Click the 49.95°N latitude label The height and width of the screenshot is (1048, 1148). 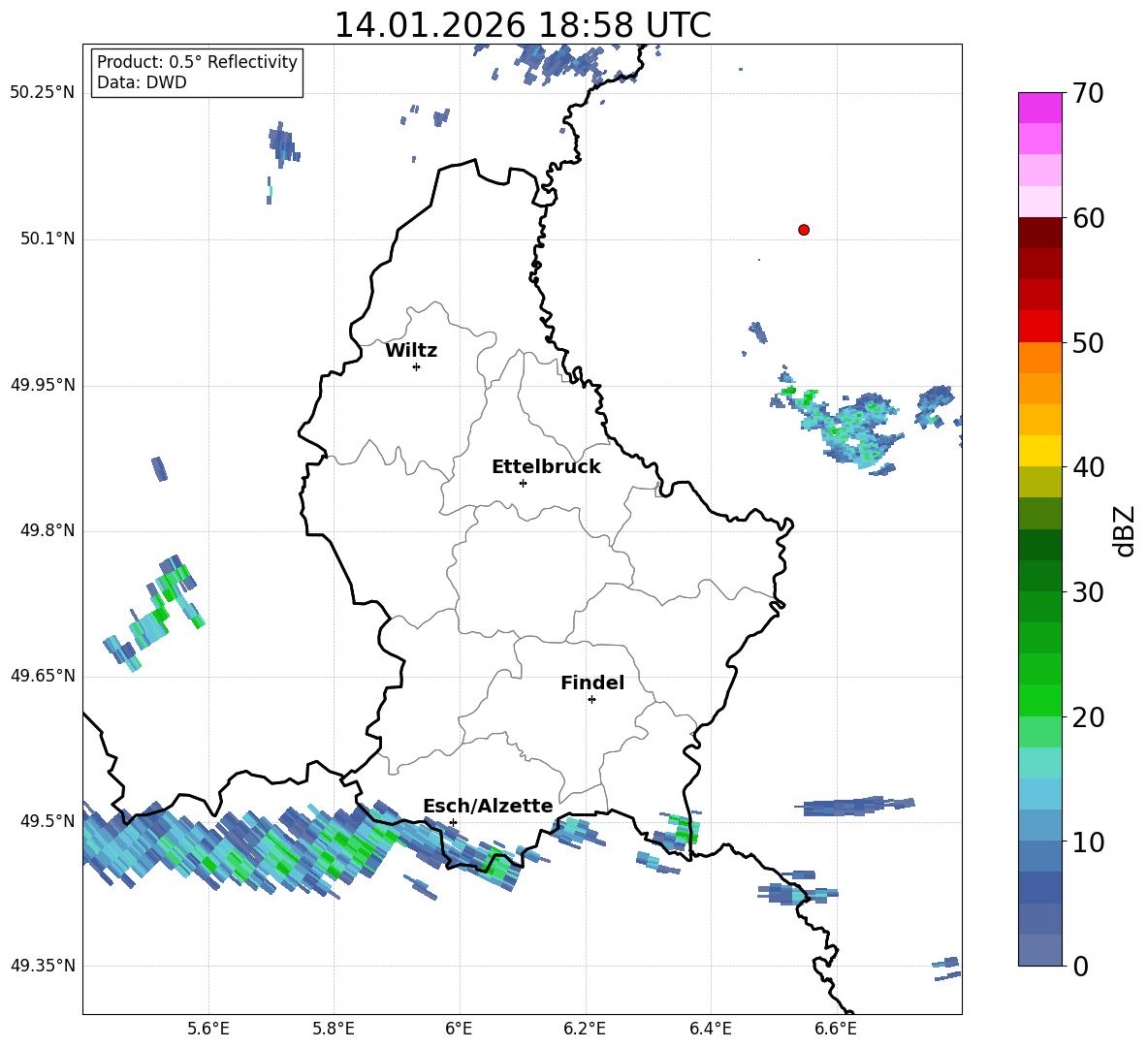[x=43, y=385]
